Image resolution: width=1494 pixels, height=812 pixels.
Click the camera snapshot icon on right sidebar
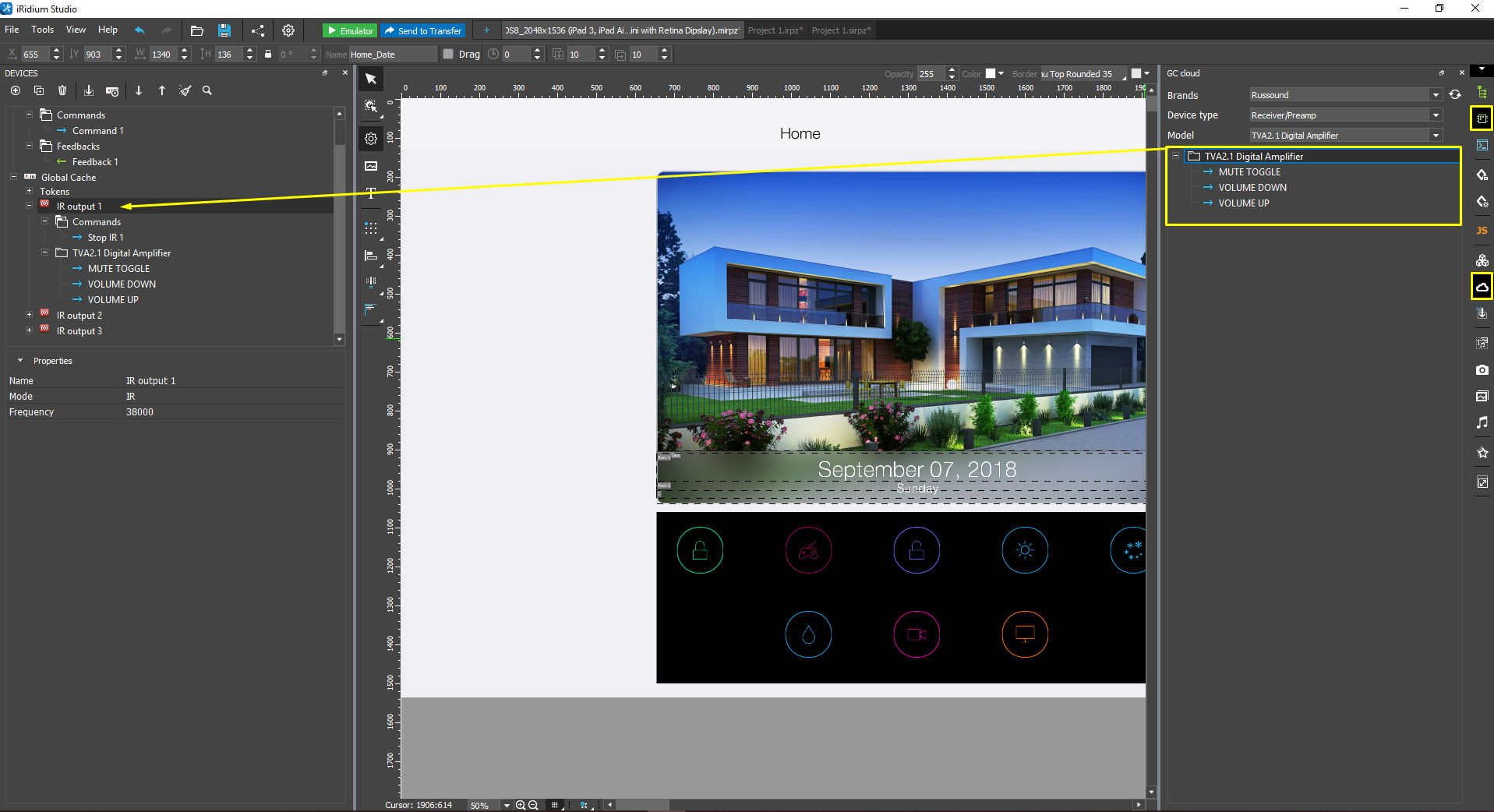(1482, 370)
